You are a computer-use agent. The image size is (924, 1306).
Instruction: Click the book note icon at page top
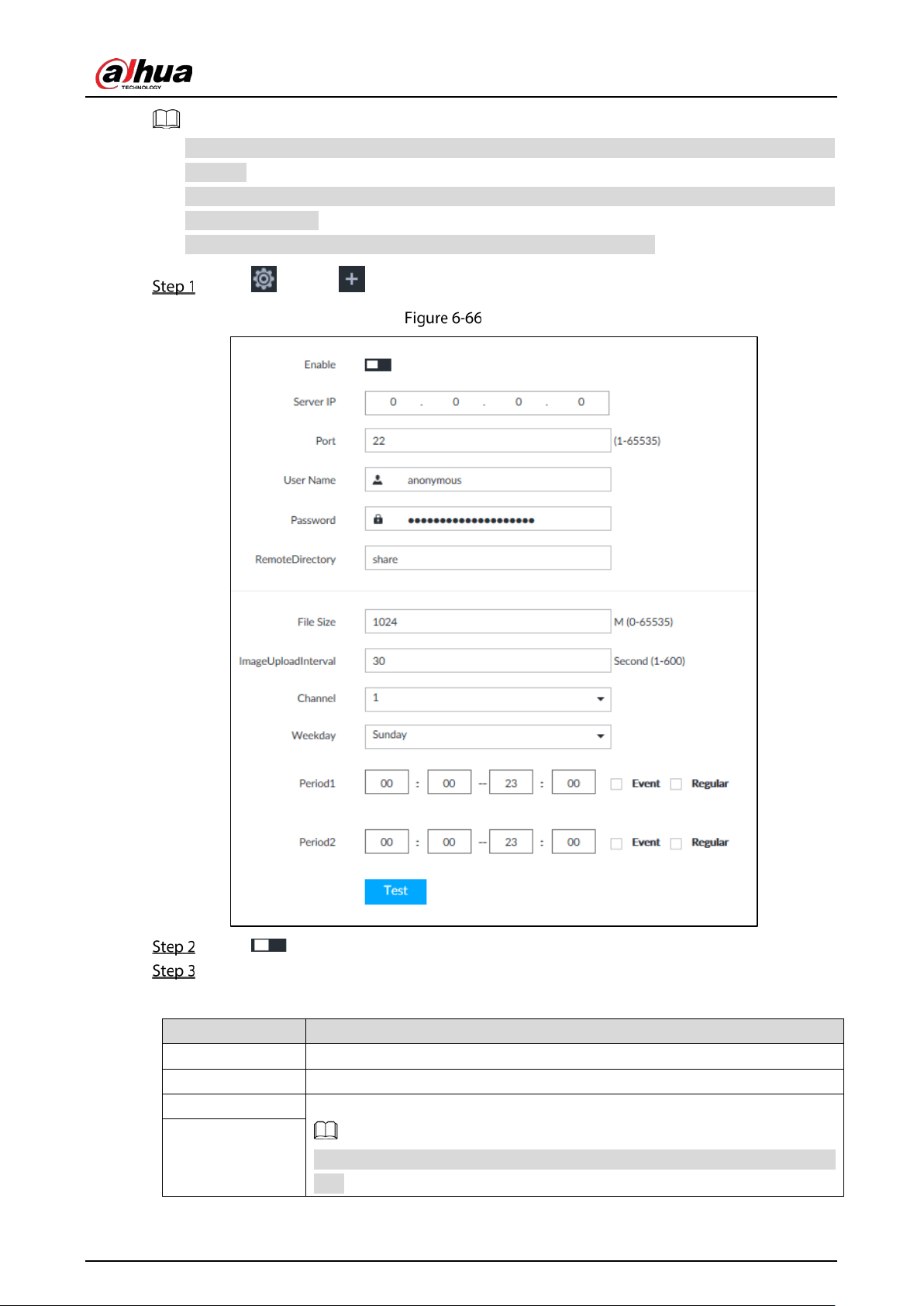pyautogui.click(x=167, y=119)
